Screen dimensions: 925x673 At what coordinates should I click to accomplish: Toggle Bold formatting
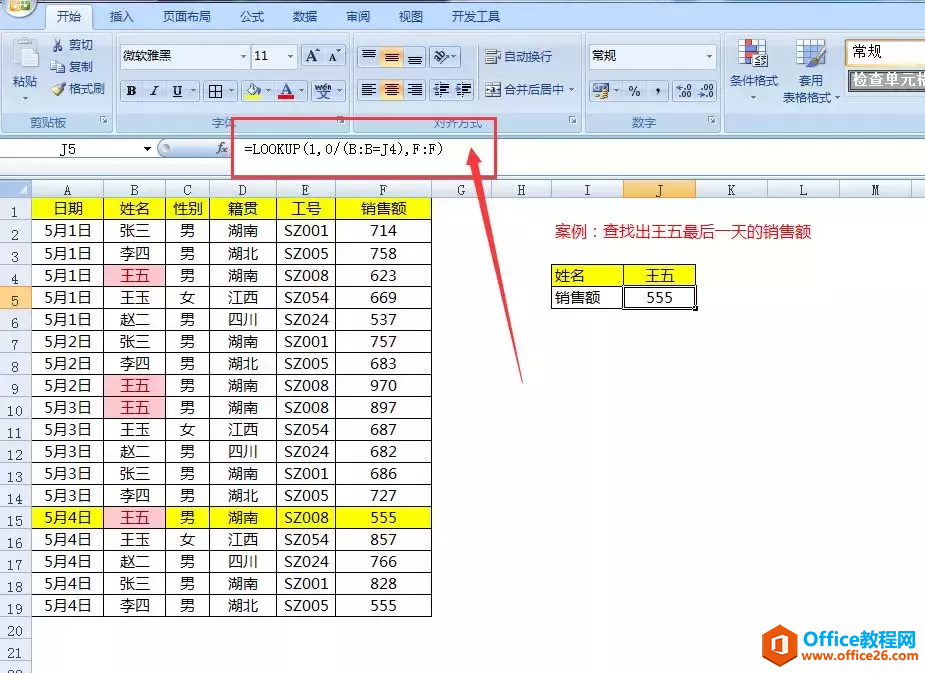click(132, 91)
